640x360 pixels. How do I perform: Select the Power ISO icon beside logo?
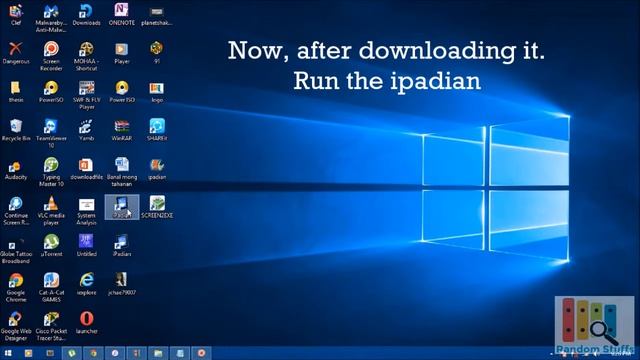(122, 92)
